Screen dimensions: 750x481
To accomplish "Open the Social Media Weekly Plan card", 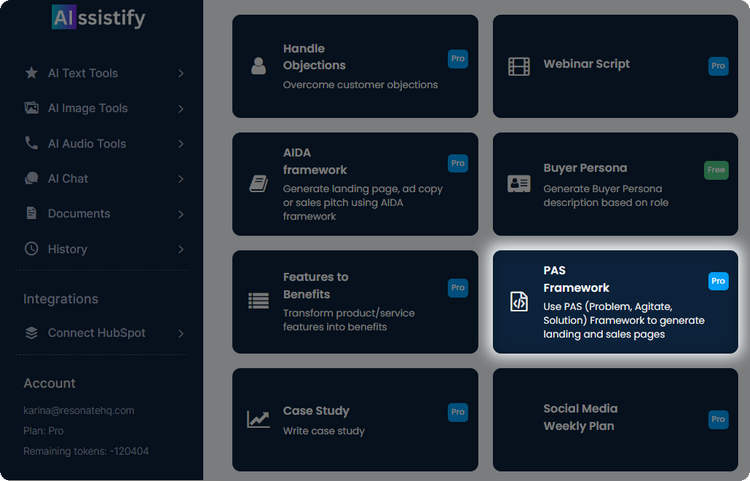I will (615, 419).
